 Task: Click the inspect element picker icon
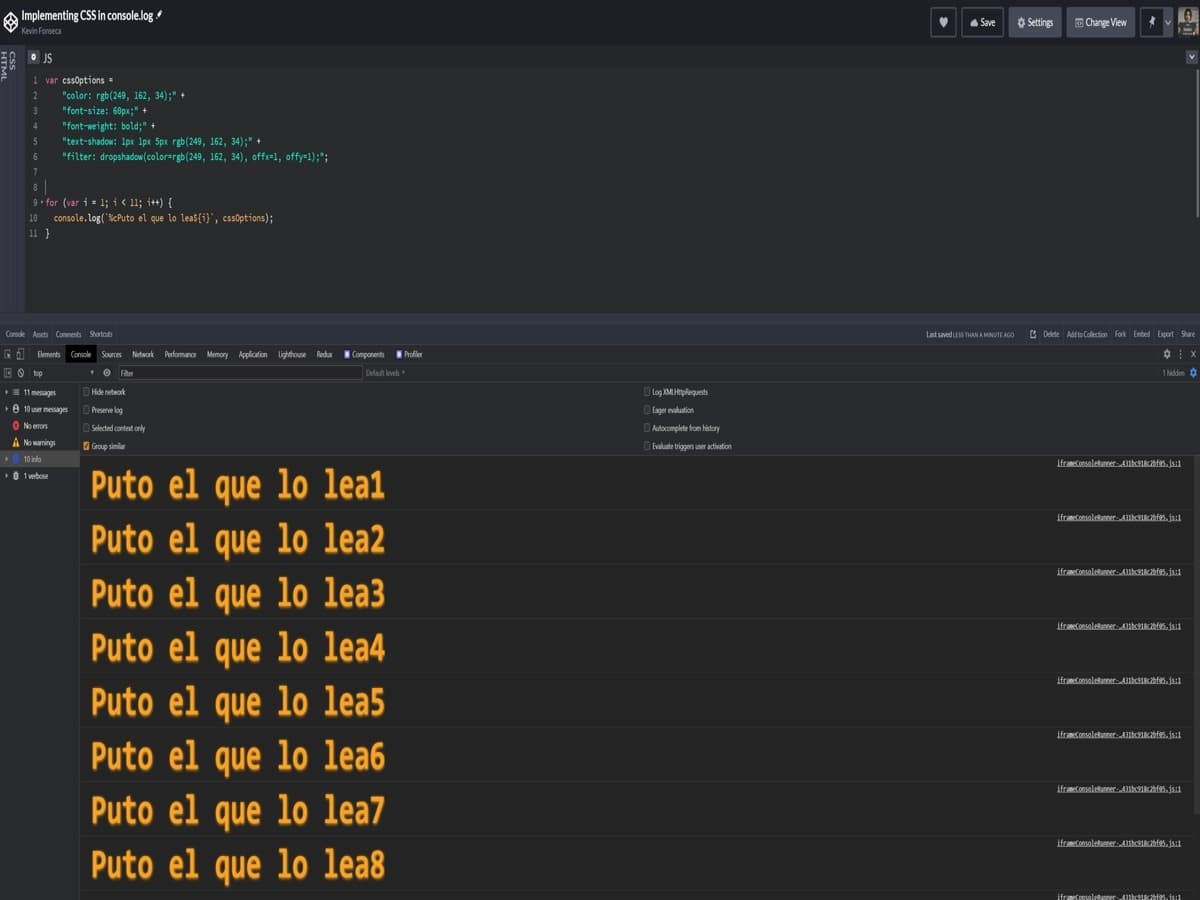pos(8,354)
